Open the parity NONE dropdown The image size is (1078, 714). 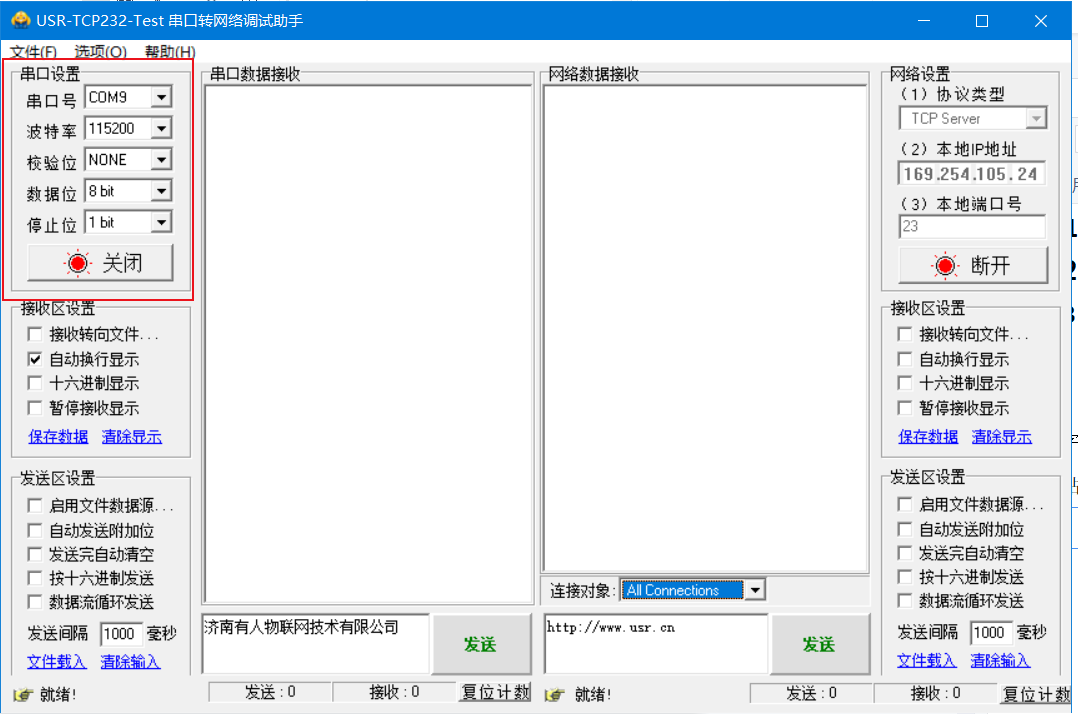click(x=161, y=160)
